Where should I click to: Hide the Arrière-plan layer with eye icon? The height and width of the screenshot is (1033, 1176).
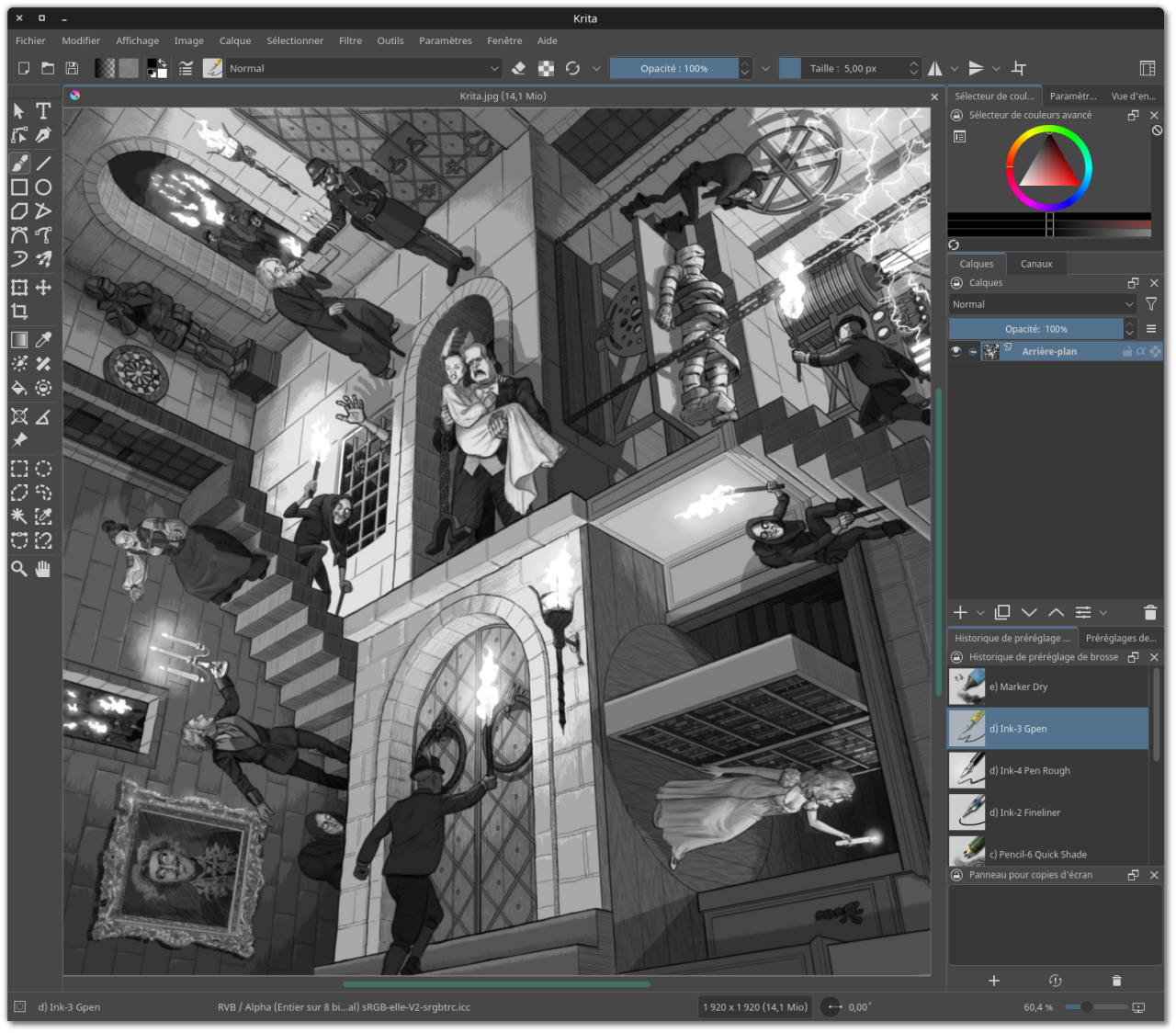click(x=956, y=351)
